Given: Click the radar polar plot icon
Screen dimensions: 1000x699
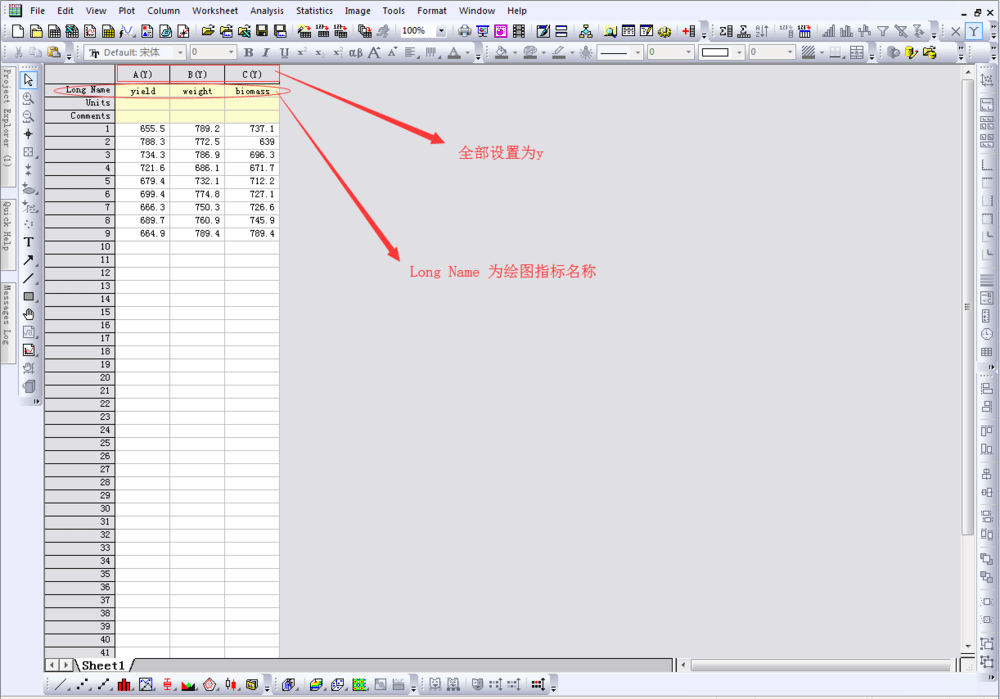Looking at the screenshot, I should 210,684.
